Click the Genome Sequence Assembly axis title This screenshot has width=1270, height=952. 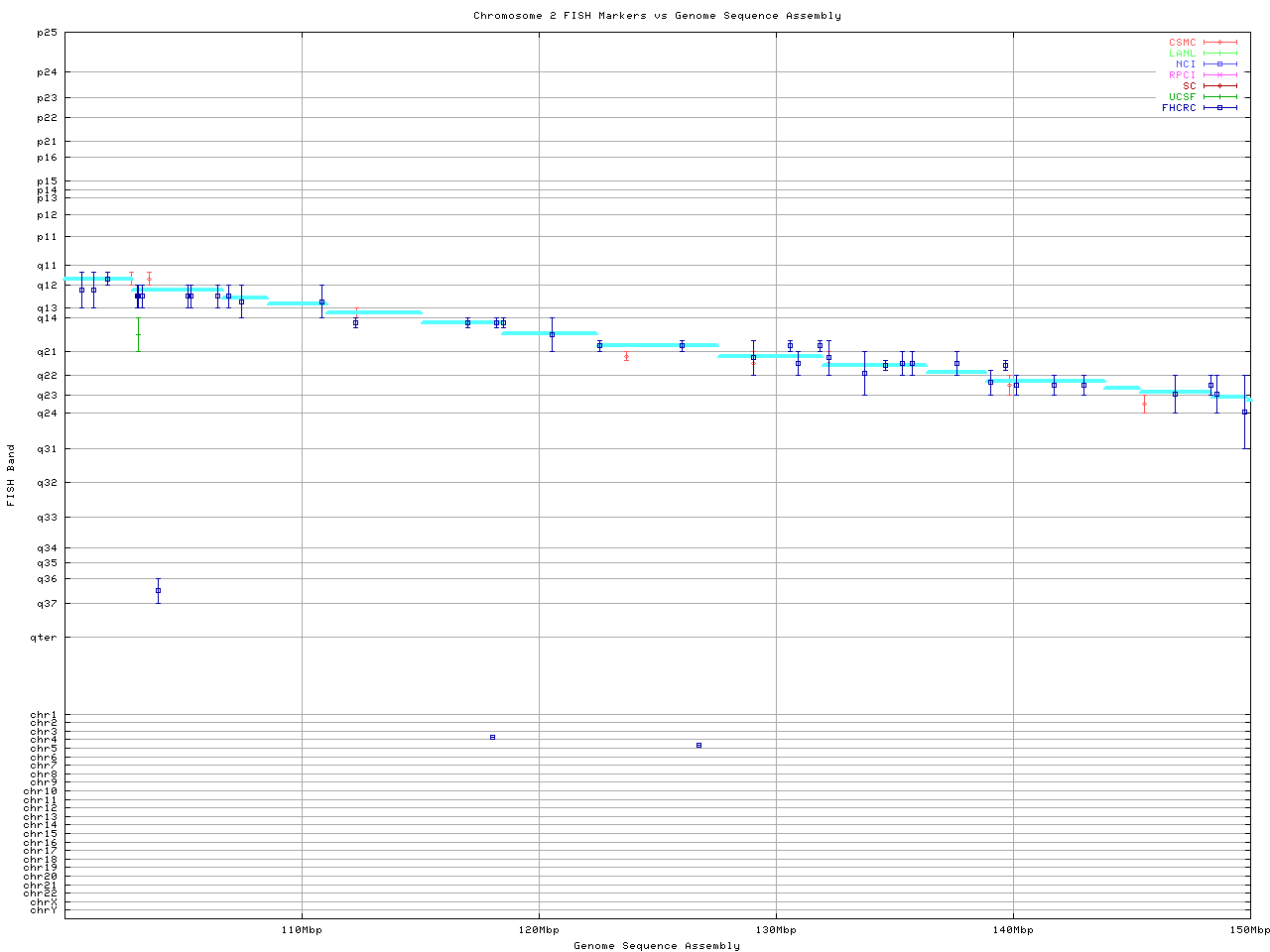(x=657, y=946)
